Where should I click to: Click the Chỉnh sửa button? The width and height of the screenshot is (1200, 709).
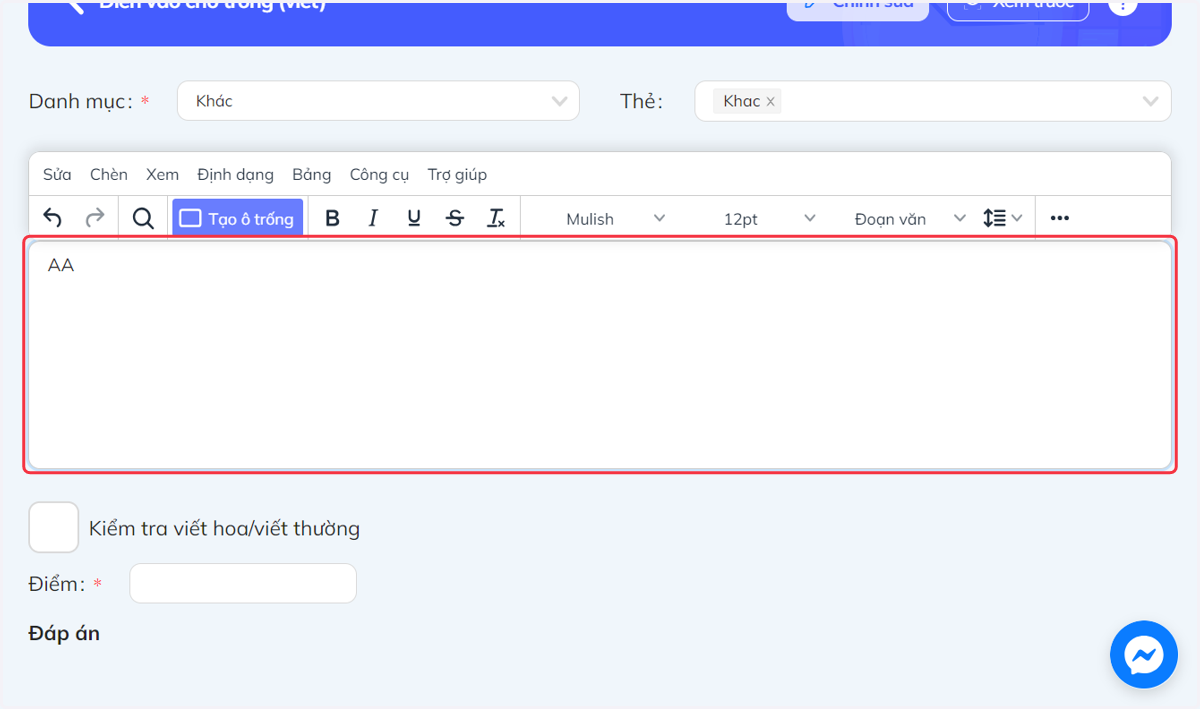click(x=858, y=8)
